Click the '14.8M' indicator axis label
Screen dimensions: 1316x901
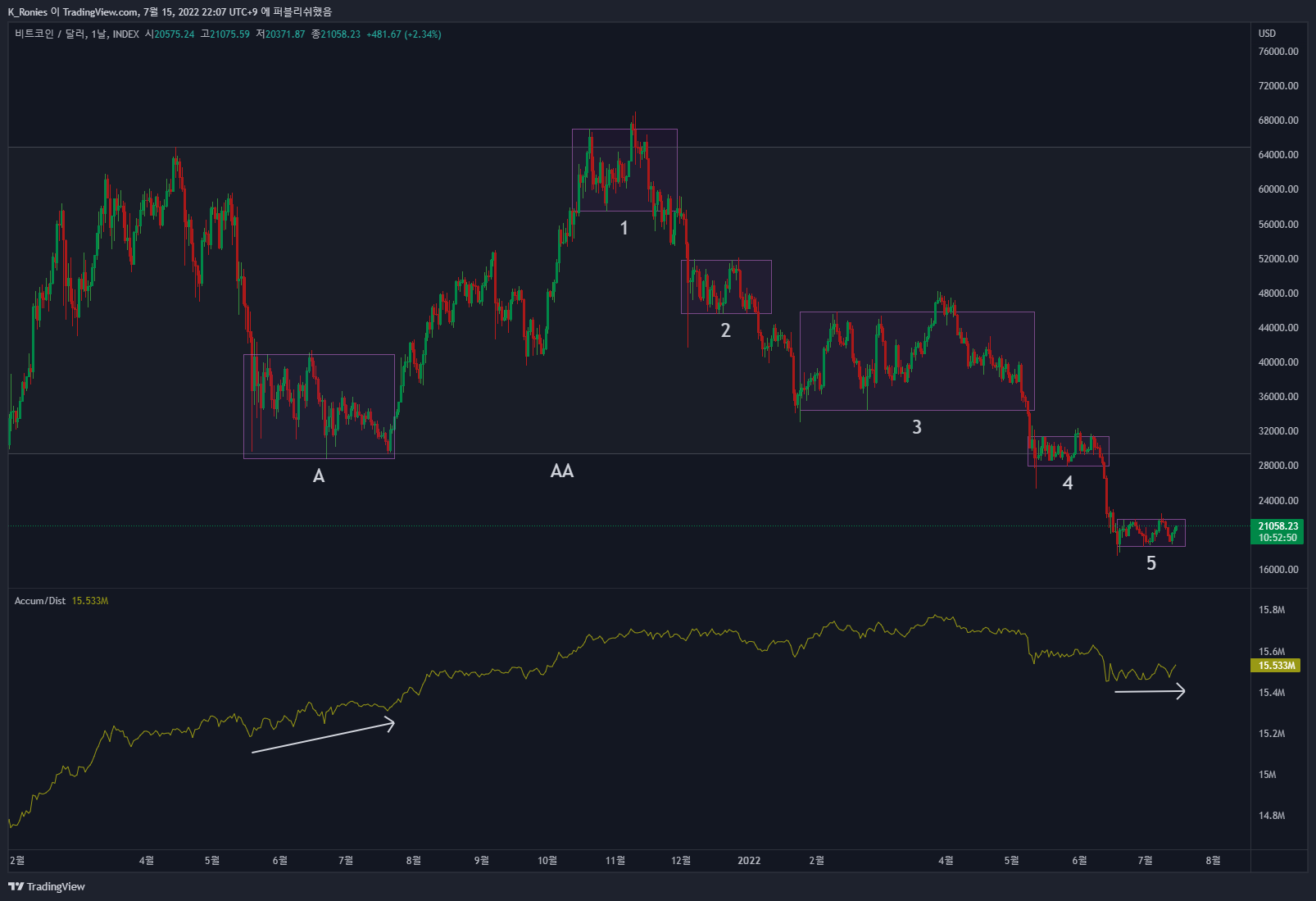pyautogui.click(x=1272, y=816)
